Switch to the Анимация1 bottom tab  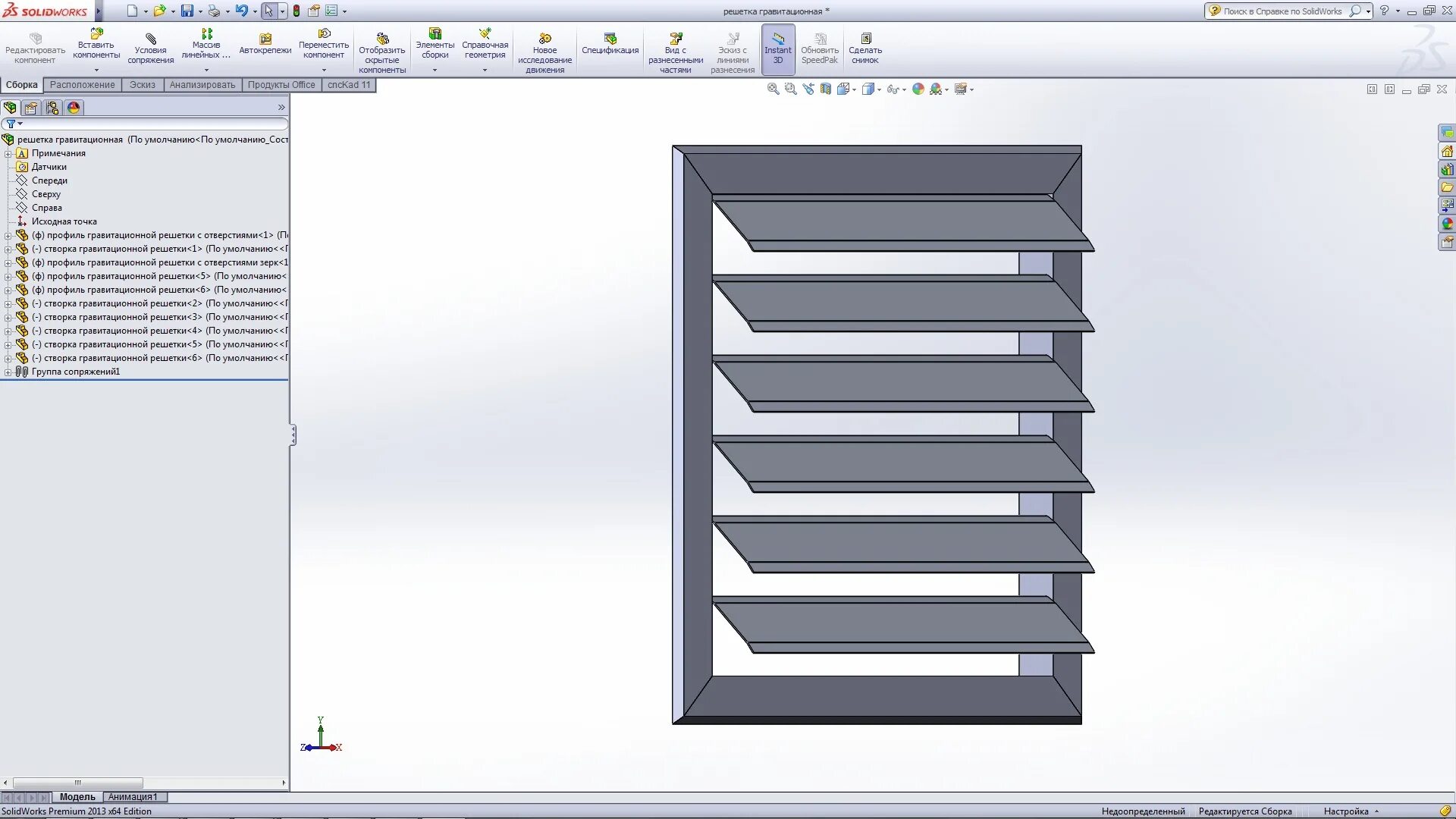(x=133, y=797)
